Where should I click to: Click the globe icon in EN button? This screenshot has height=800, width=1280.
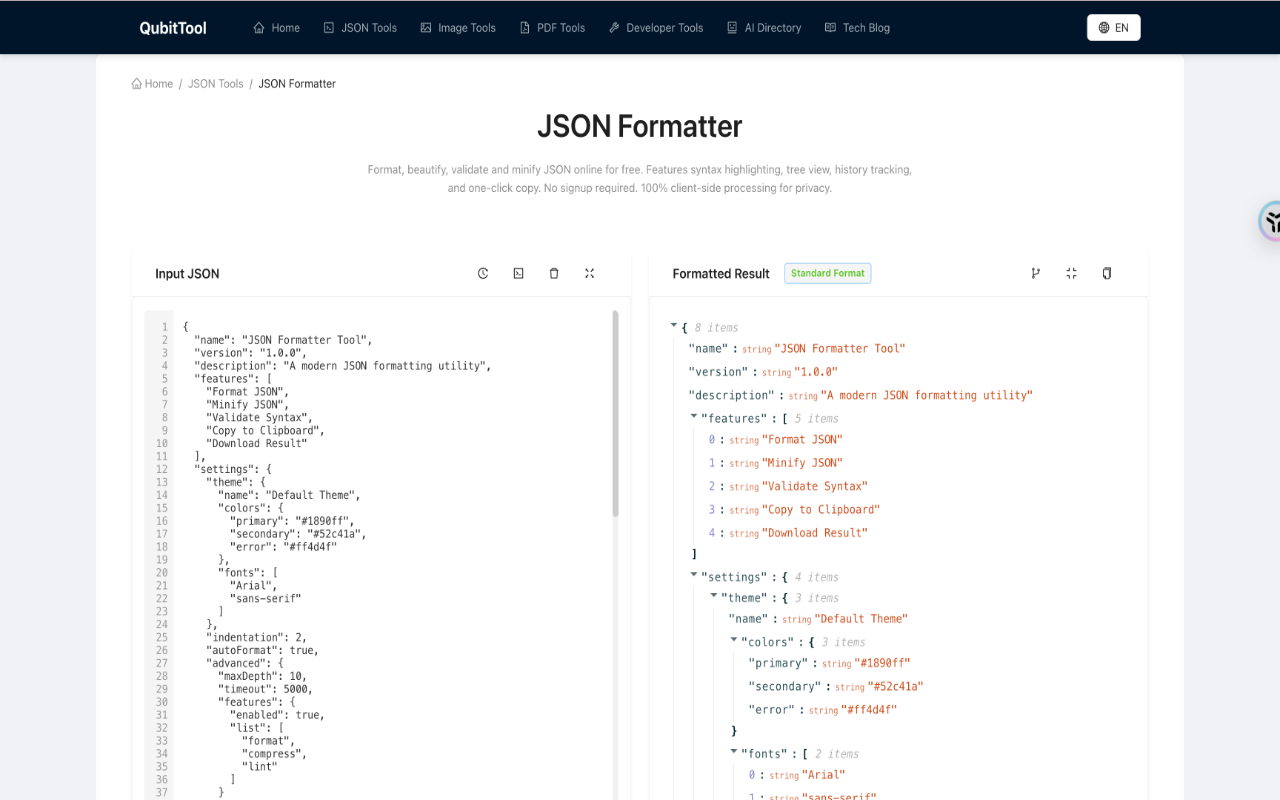pos(1104,28)
